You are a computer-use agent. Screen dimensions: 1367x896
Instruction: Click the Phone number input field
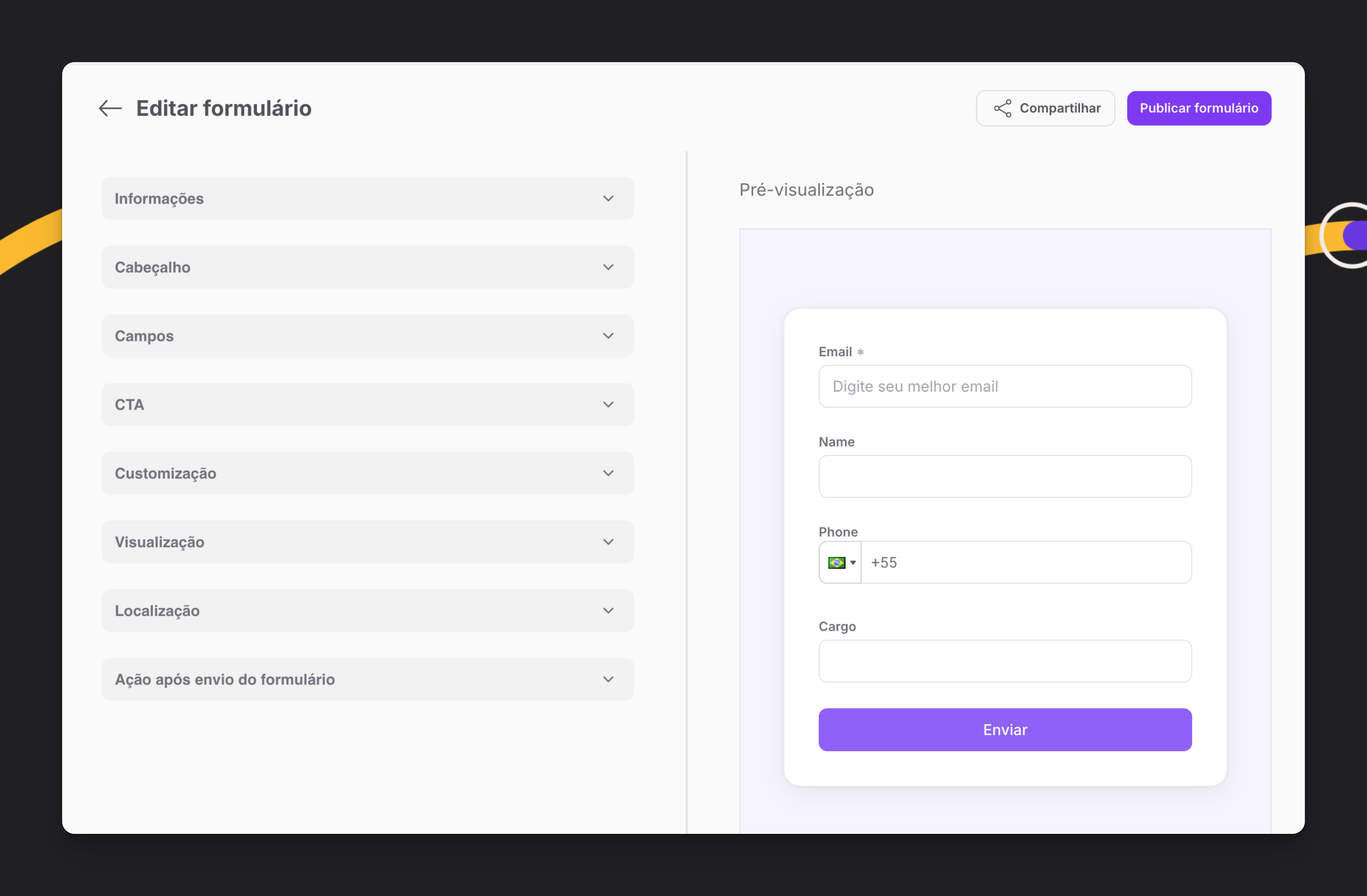coord(1026,562)
